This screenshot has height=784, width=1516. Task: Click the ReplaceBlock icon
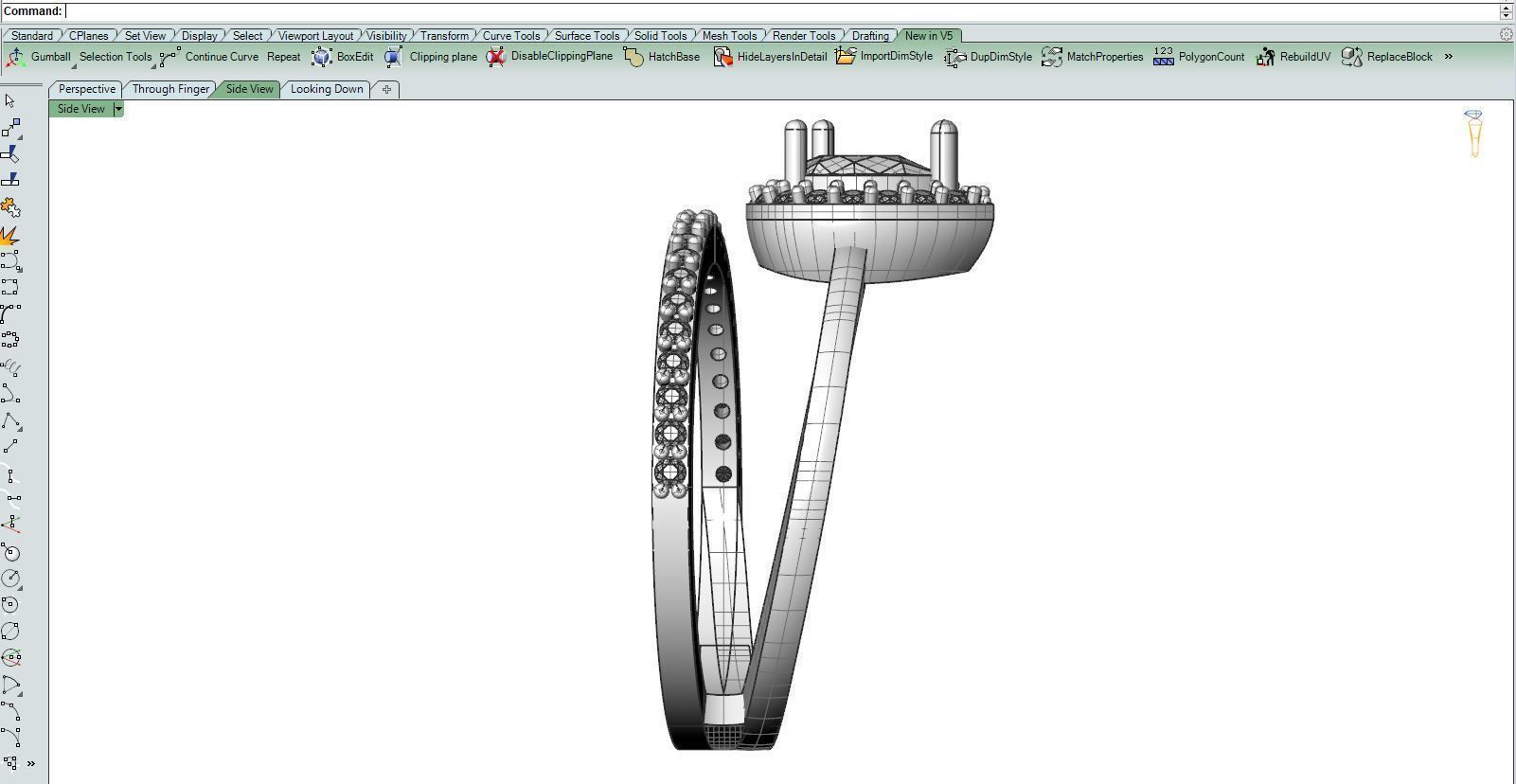1352,57
